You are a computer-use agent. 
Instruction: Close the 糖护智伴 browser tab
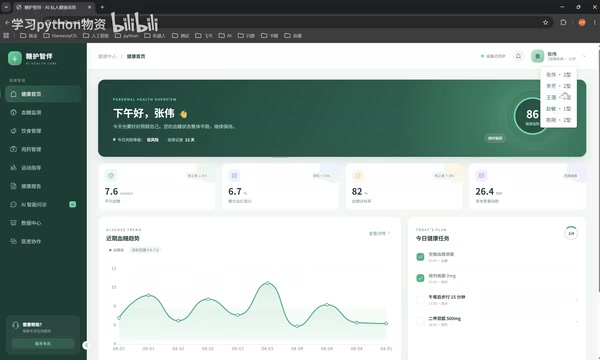click(90, 7)
